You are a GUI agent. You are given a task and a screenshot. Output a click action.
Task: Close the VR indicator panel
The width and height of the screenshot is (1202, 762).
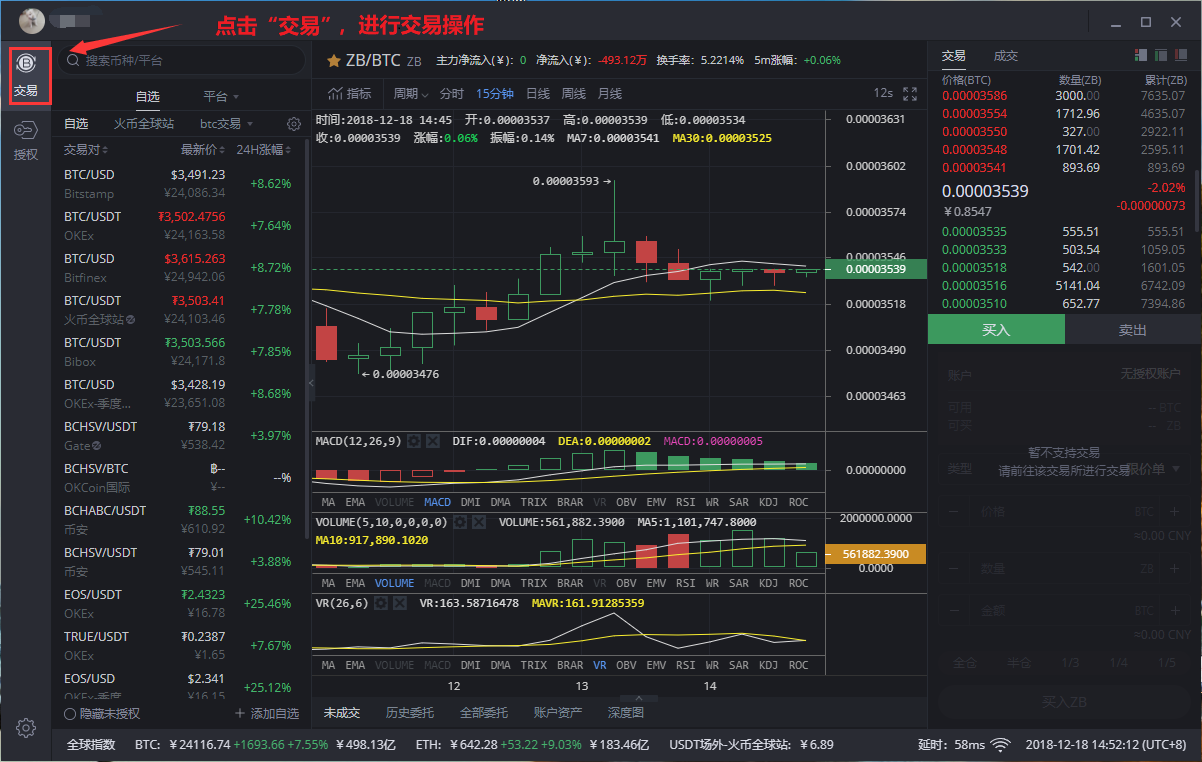399,603
